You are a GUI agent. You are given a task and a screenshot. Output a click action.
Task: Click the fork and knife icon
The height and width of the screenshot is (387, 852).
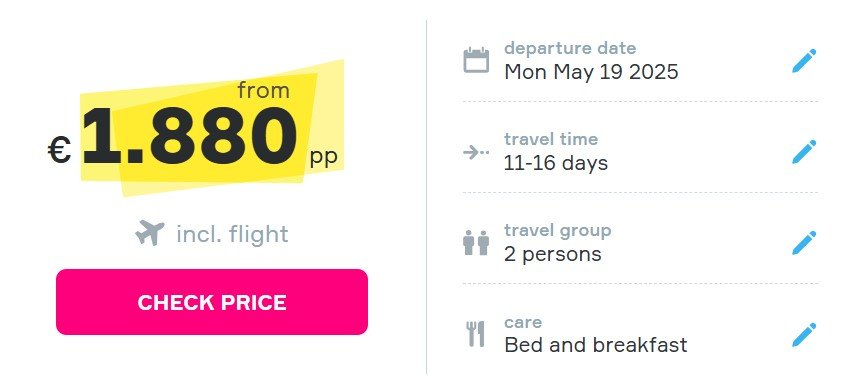475,334
